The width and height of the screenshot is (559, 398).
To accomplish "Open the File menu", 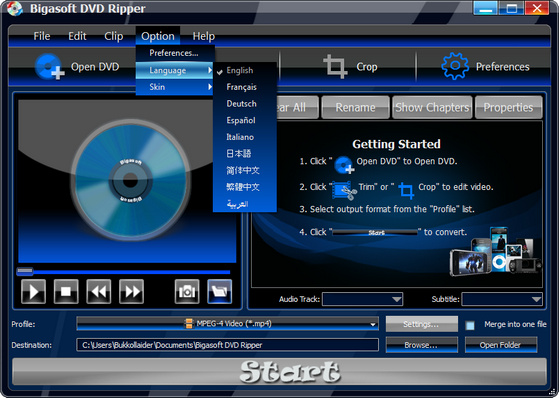I will [42, 36].
